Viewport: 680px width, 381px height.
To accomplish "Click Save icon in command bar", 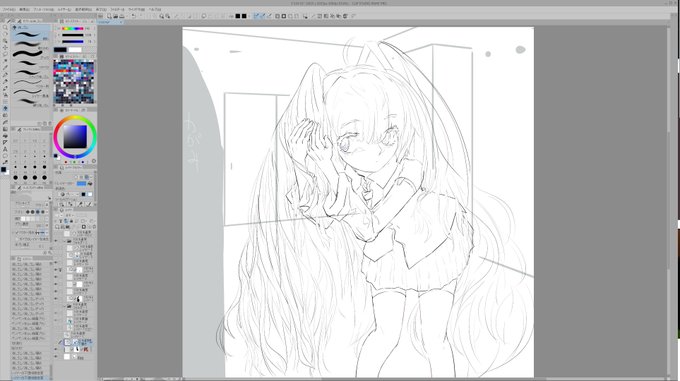I will point(122,16).
